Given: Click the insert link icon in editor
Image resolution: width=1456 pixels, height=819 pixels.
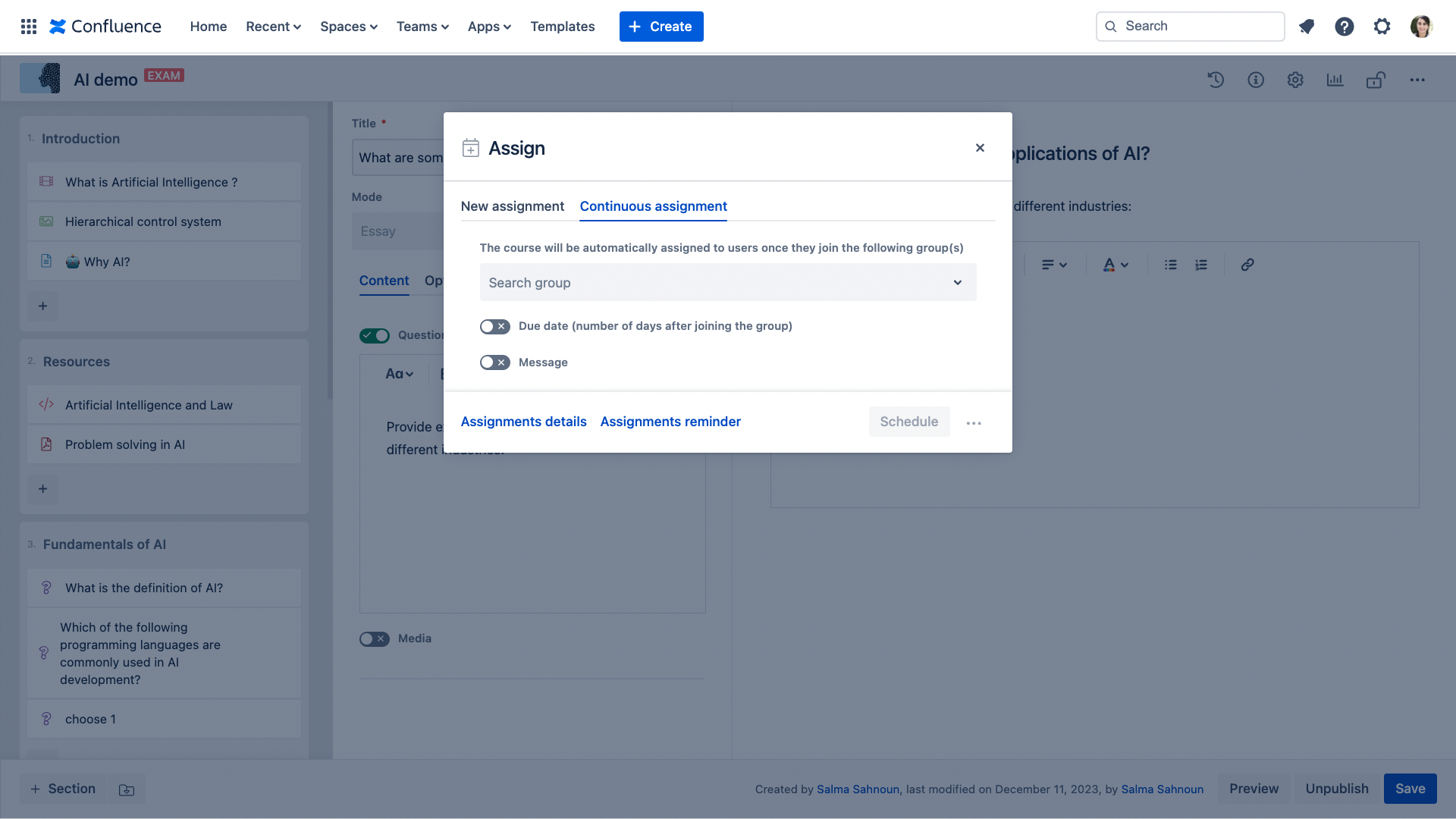Looking at the screenshot, I should pyautogui.click(x=1247, y=265).
